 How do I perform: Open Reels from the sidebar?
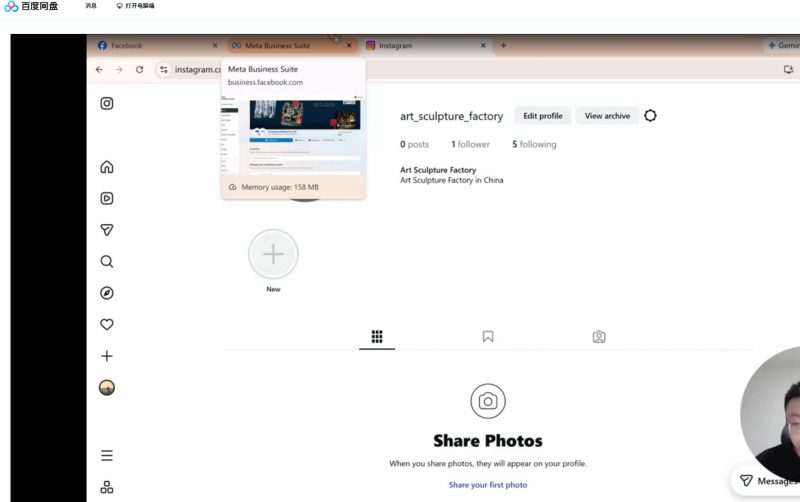click(107, 198)
